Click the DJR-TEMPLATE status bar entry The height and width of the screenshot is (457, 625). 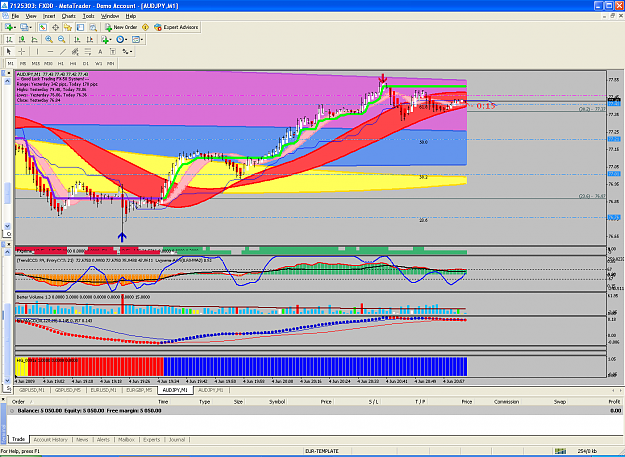[322, 451]
